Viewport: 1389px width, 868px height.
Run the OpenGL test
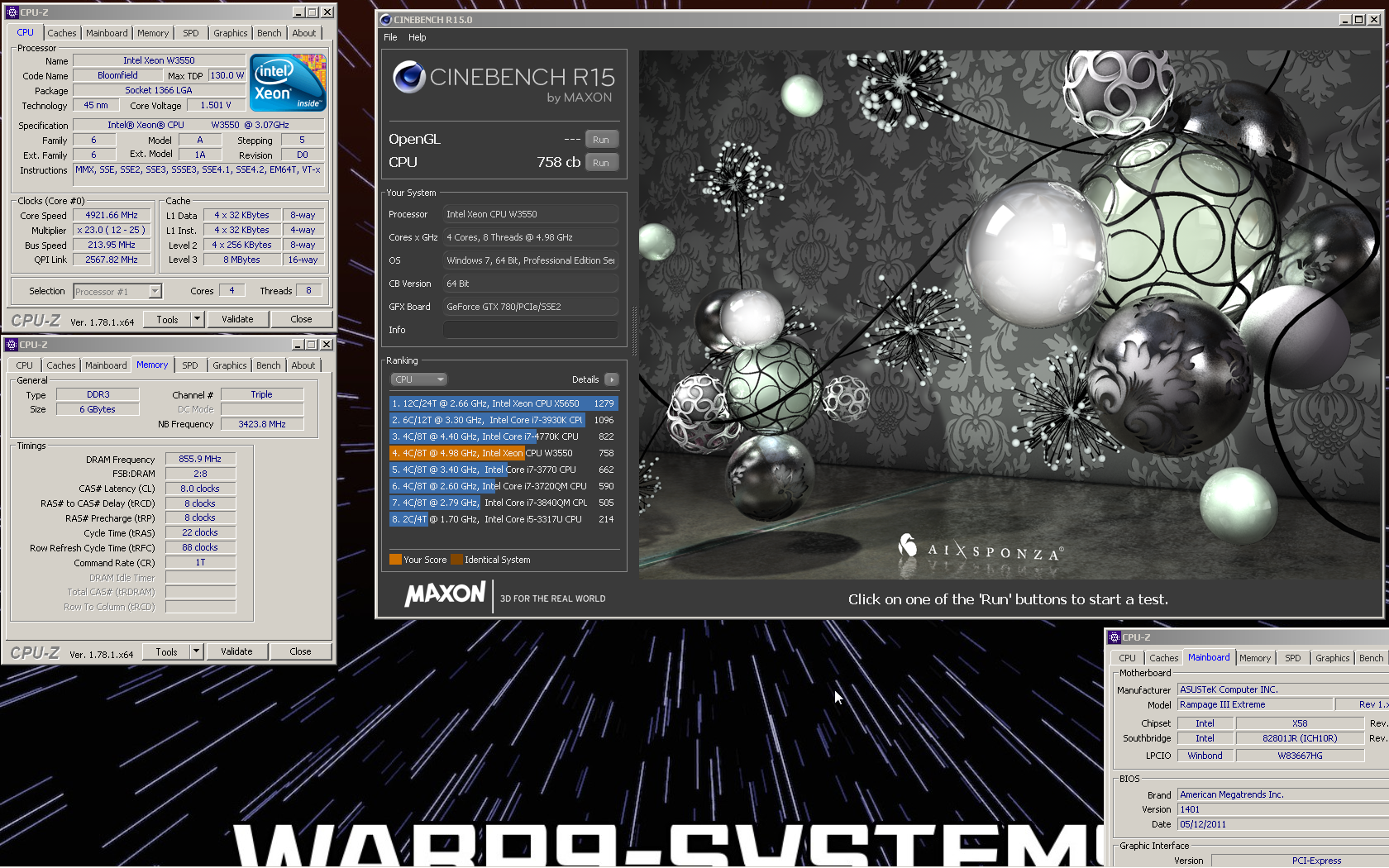[601, 140]
